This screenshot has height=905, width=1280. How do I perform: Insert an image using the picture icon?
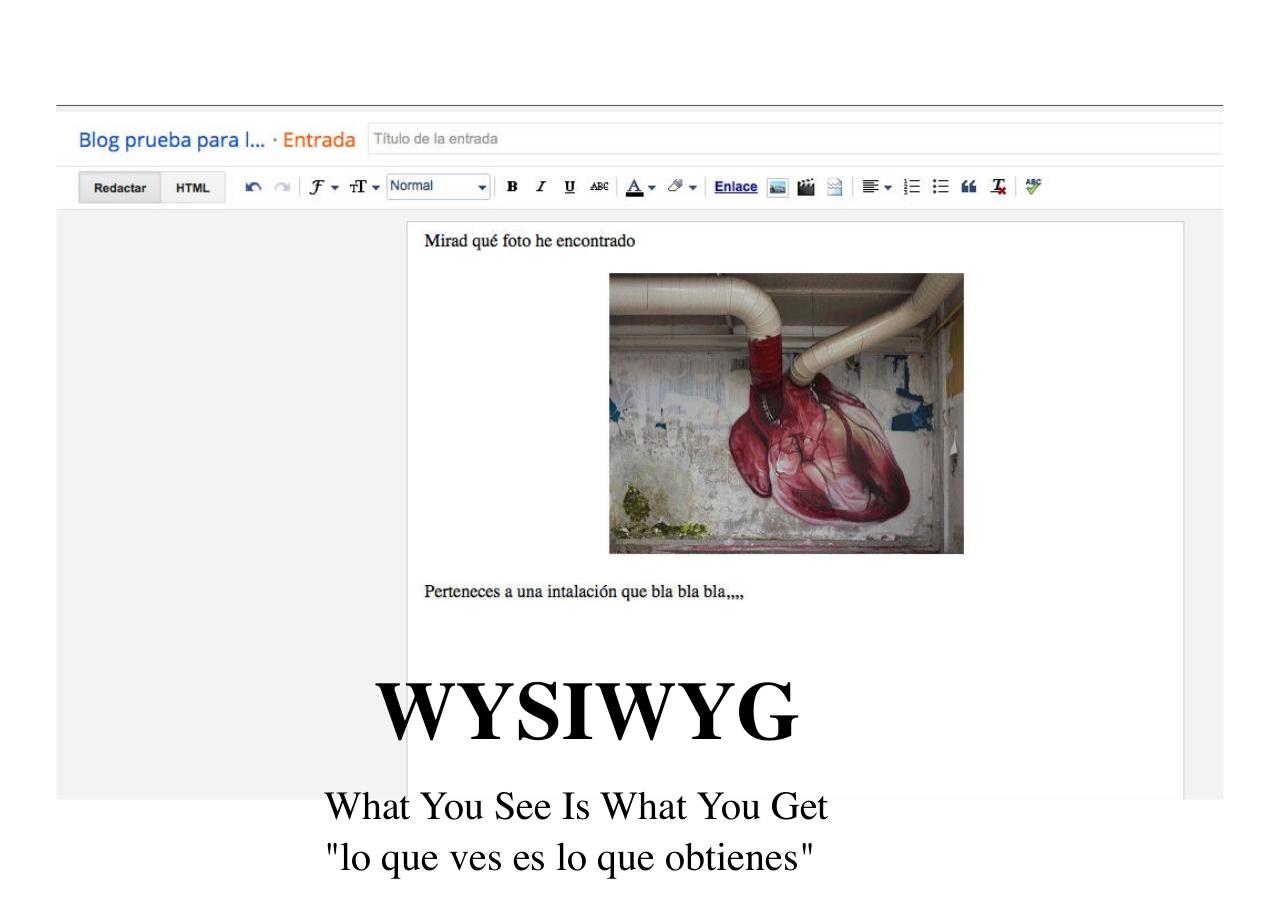click(777, 187)
